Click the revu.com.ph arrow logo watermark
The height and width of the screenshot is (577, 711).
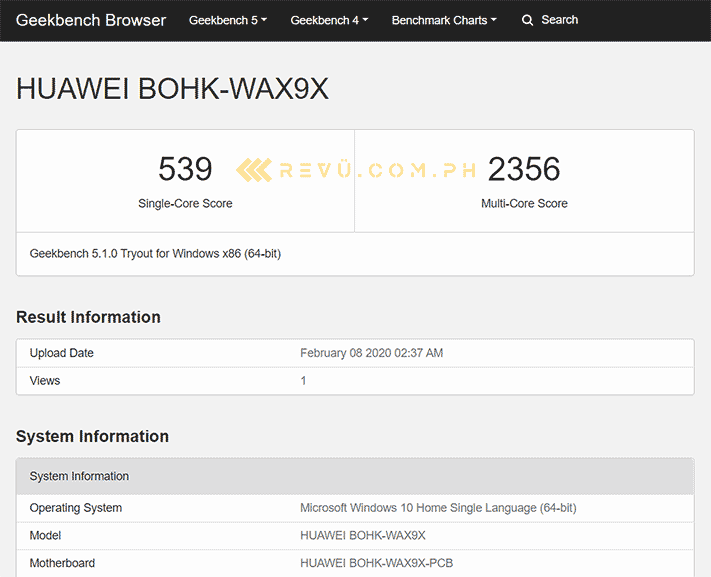[254, 170]
